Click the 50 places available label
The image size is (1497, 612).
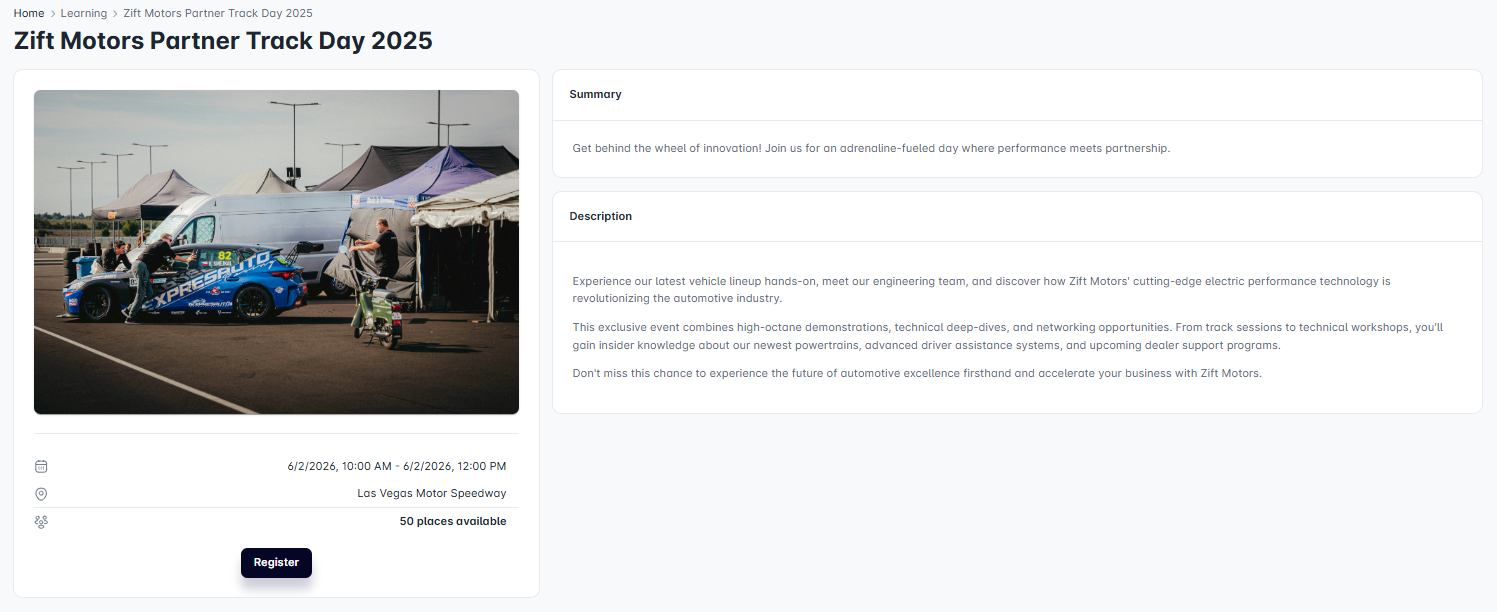pos(452,521)
